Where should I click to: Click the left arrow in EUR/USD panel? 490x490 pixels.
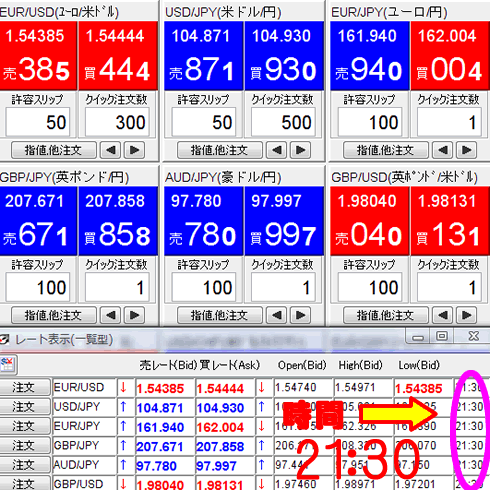(110, 150)
